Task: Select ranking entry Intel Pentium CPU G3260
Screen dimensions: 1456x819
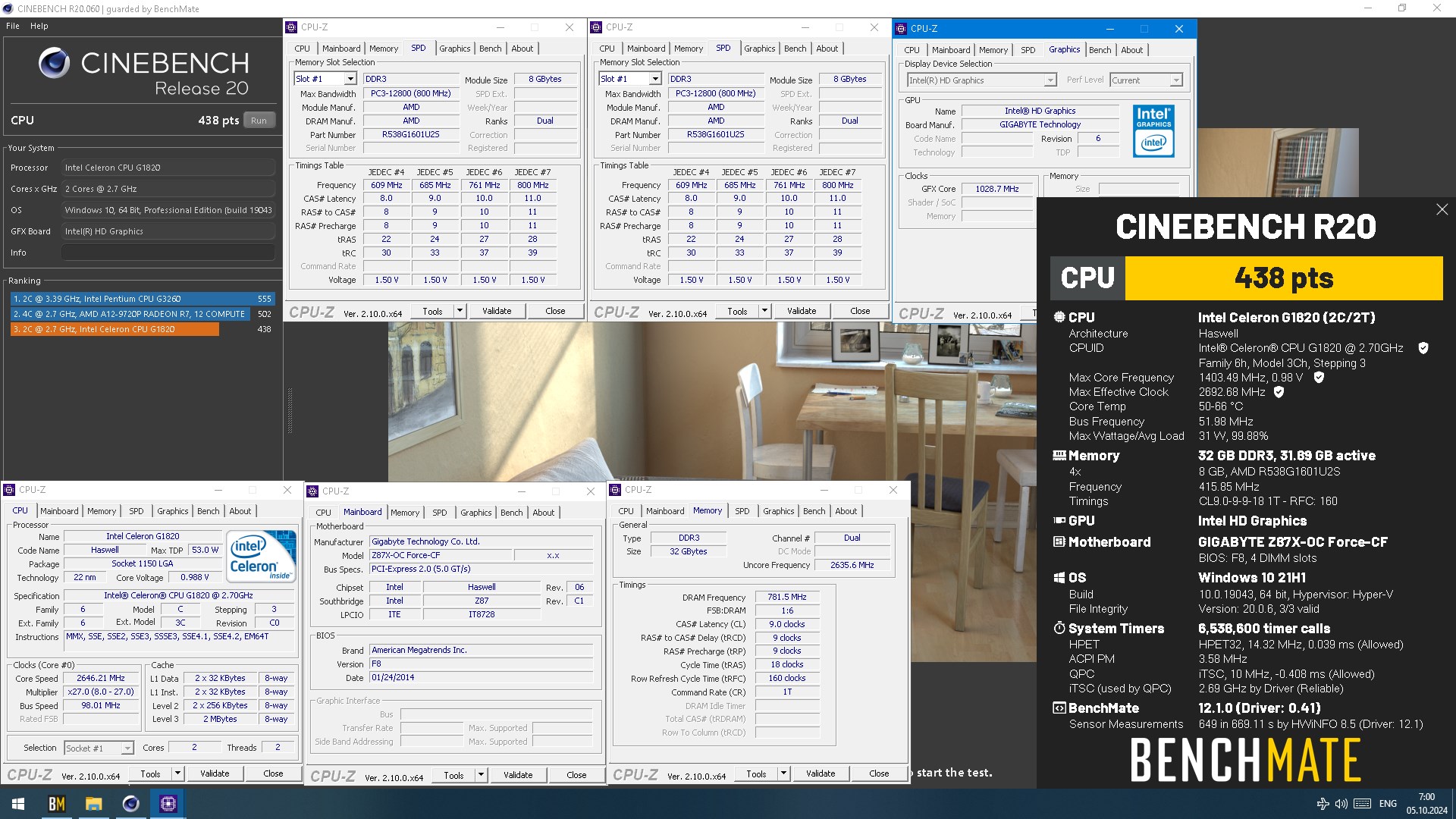Action: point(142,299)
